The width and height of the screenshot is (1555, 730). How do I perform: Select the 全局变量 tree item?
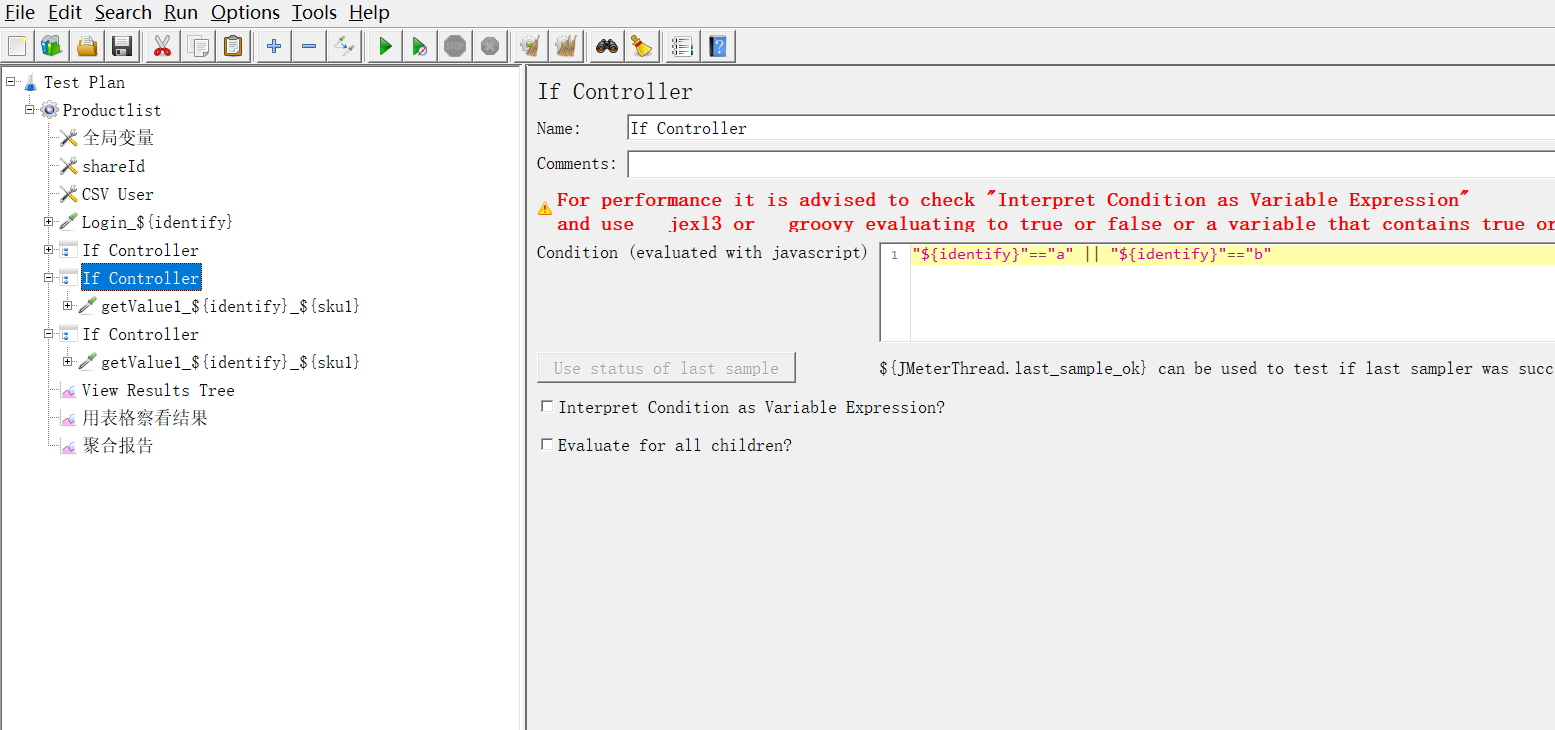(x=118, y=138)
